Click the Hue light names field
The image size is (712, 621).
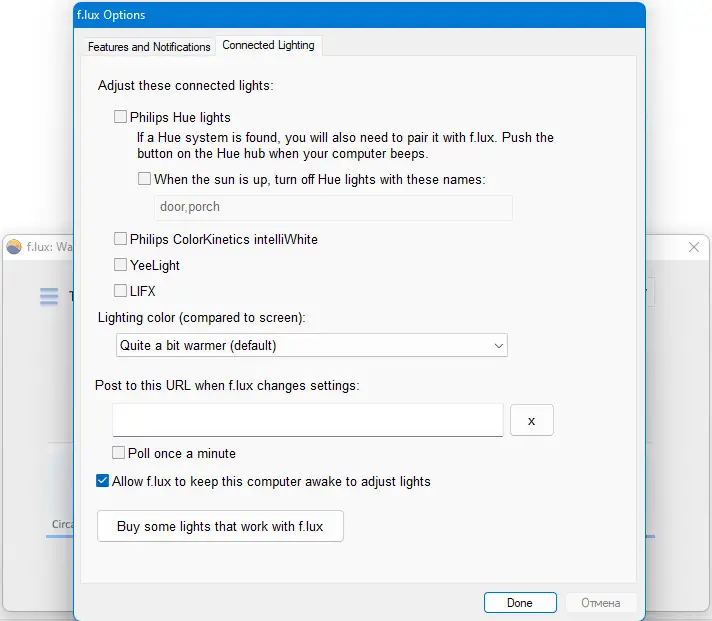(332, 207)
